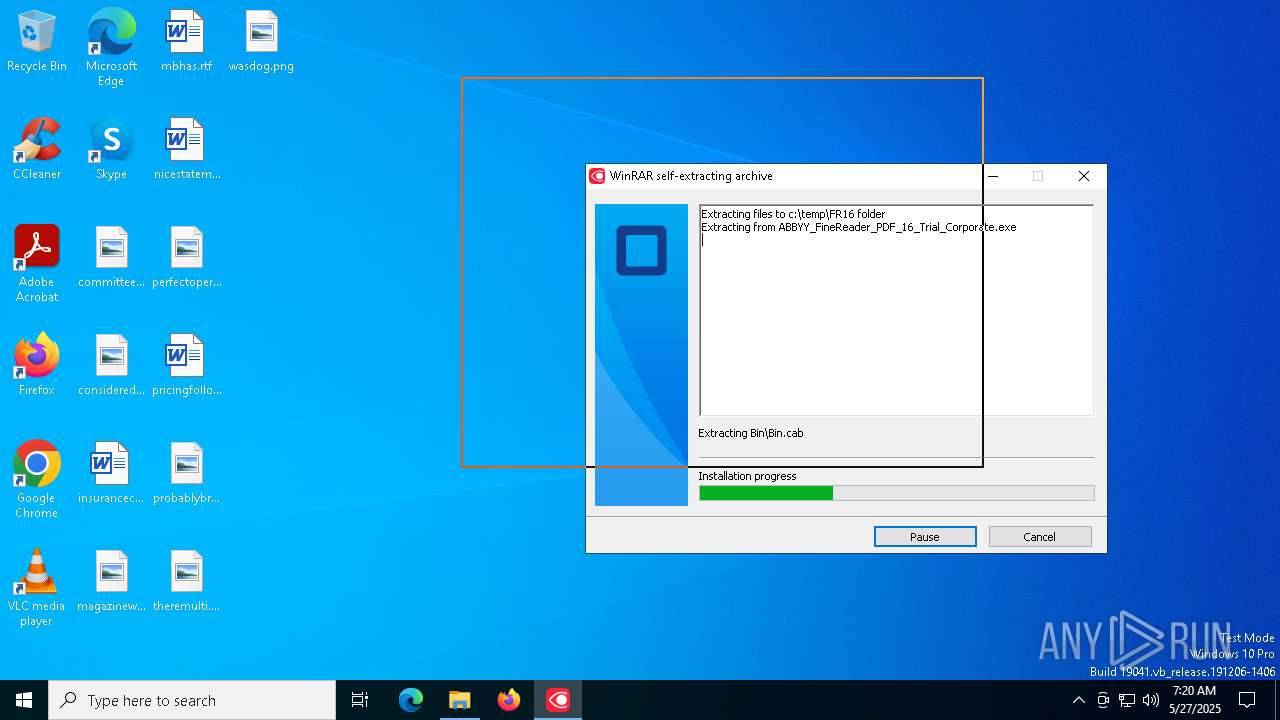The height and width of the screenshot is (720, 1280).
Task: Open Adobe Acrobat desktop shortcut
Action: pyautogui.click(x=37, y=264)
